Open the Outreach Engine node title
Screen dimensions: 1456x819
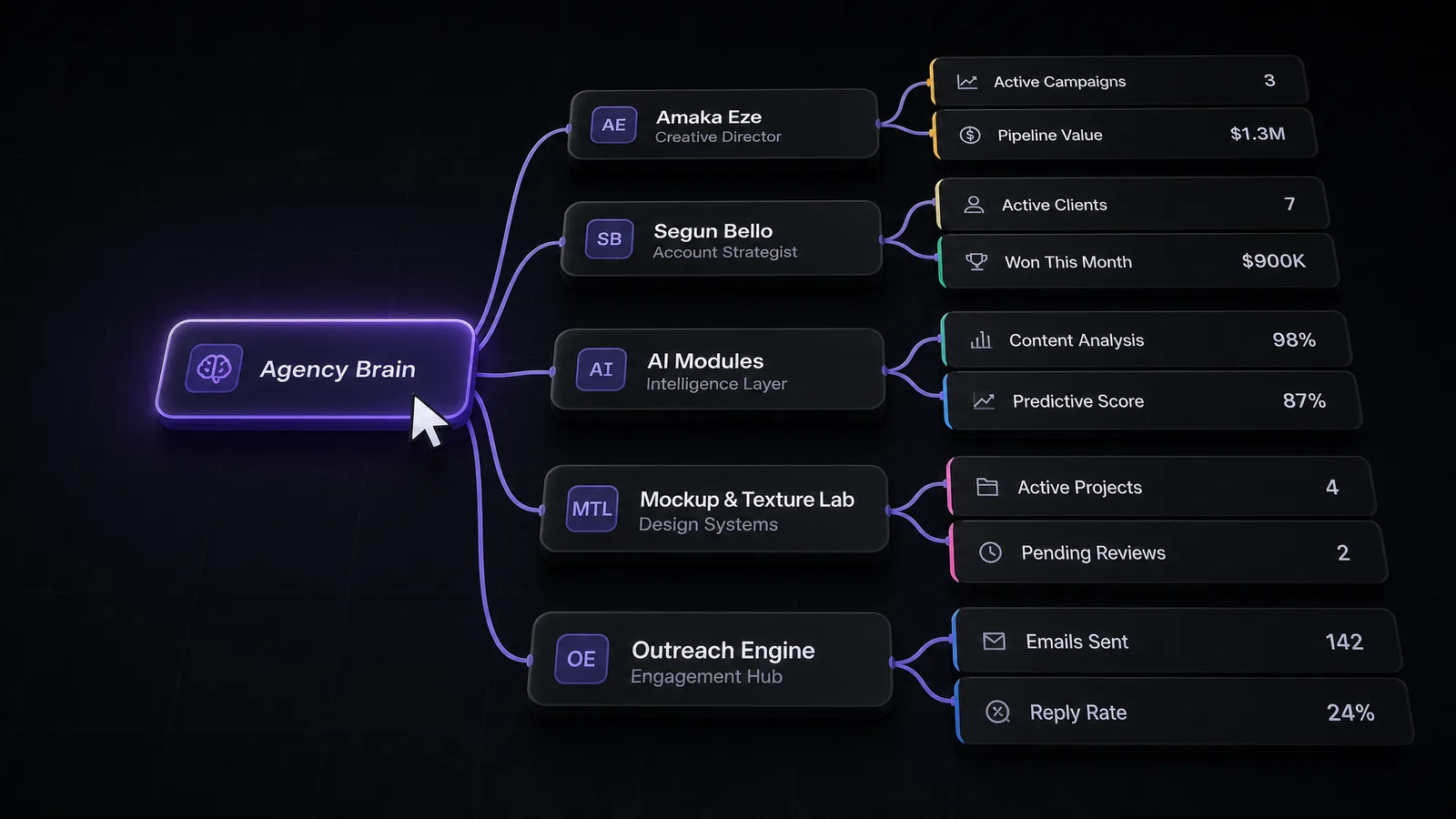(x=723, y=651)
